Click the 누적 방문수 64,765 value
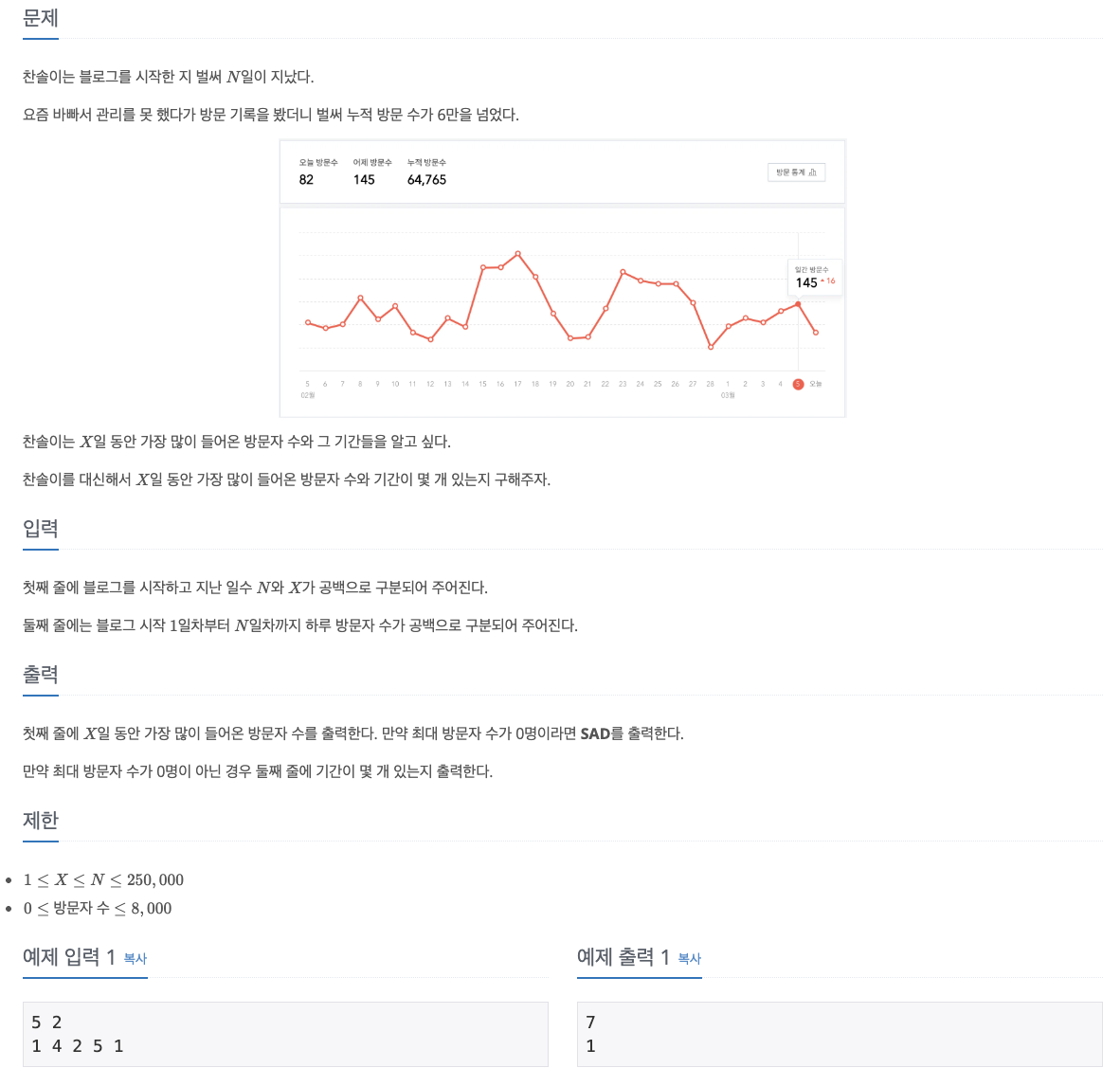Screen dimensions: 1120x1086 [x=426, y=180]
